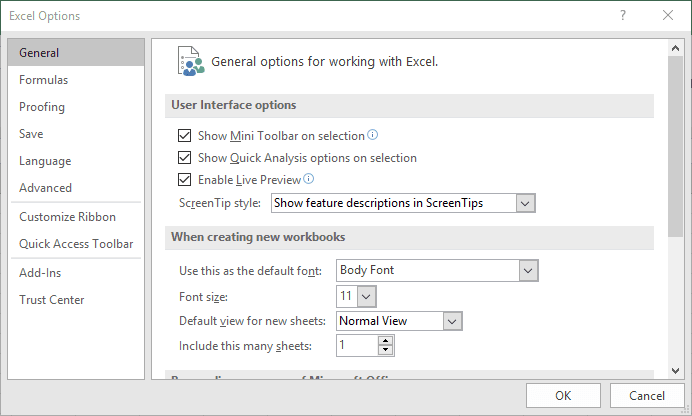Select the Advanced category

click(x=76, y=187)
